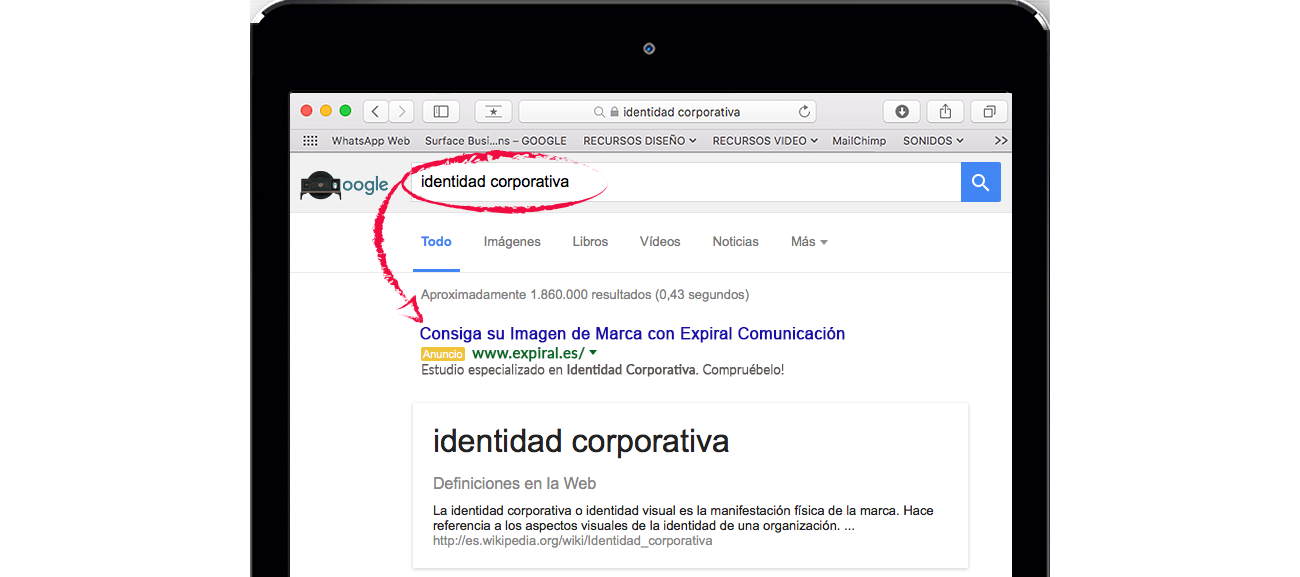
Task: Open WhatsApp Web bookmark
Action: point(371,141)
